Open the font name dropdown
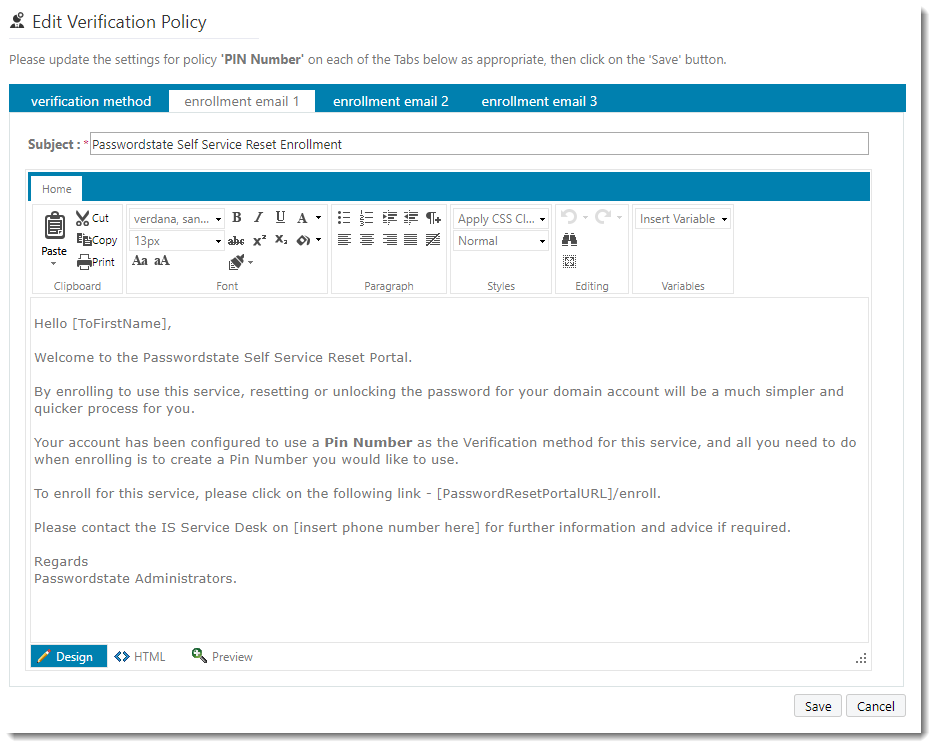Image resolution: width=936 pixels, height=748 pixels. click(x=176, y=219)
